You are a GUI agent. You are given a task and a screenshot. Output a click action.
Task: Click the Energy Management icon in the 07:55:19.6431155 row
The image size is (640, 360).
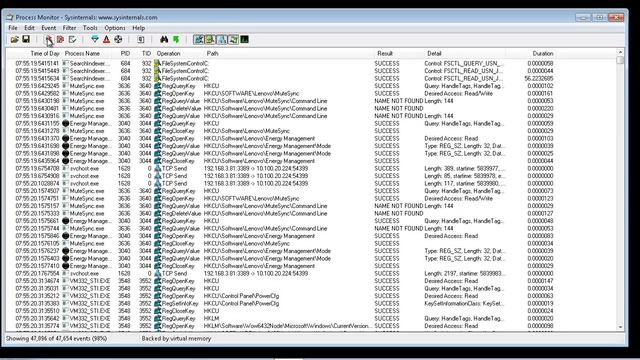pyautogui.click(x=66, y=123)
